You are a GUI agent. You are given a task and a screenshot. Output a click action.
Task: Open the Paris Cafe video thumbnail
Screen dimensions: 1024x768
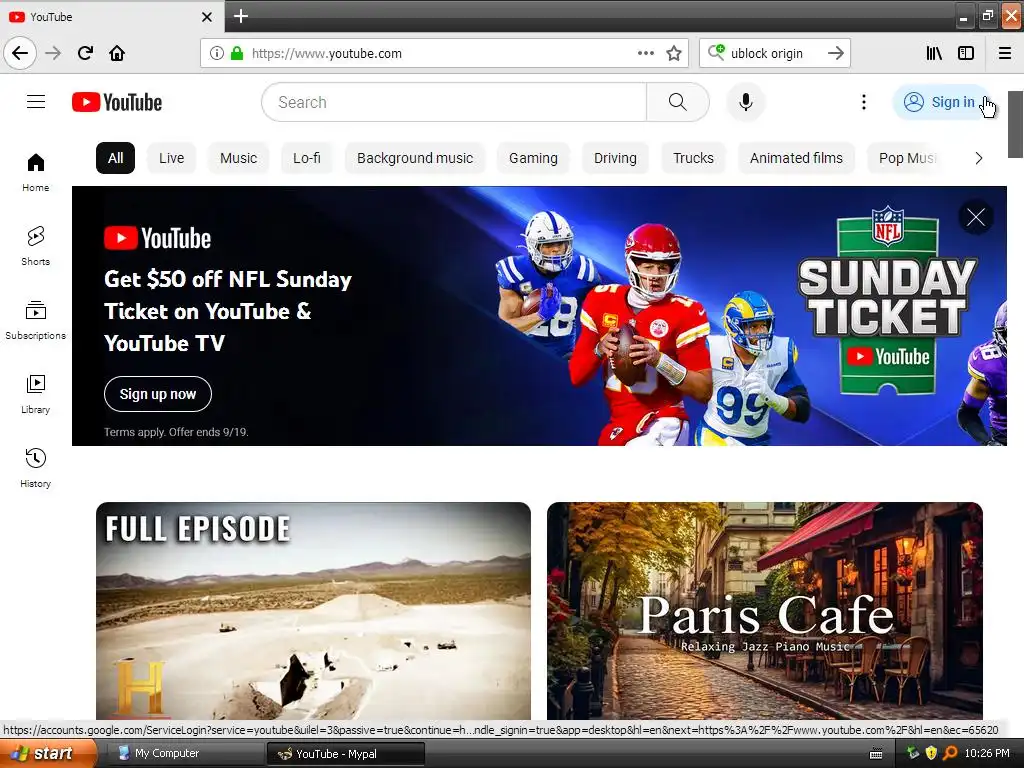tap(765, 611)
